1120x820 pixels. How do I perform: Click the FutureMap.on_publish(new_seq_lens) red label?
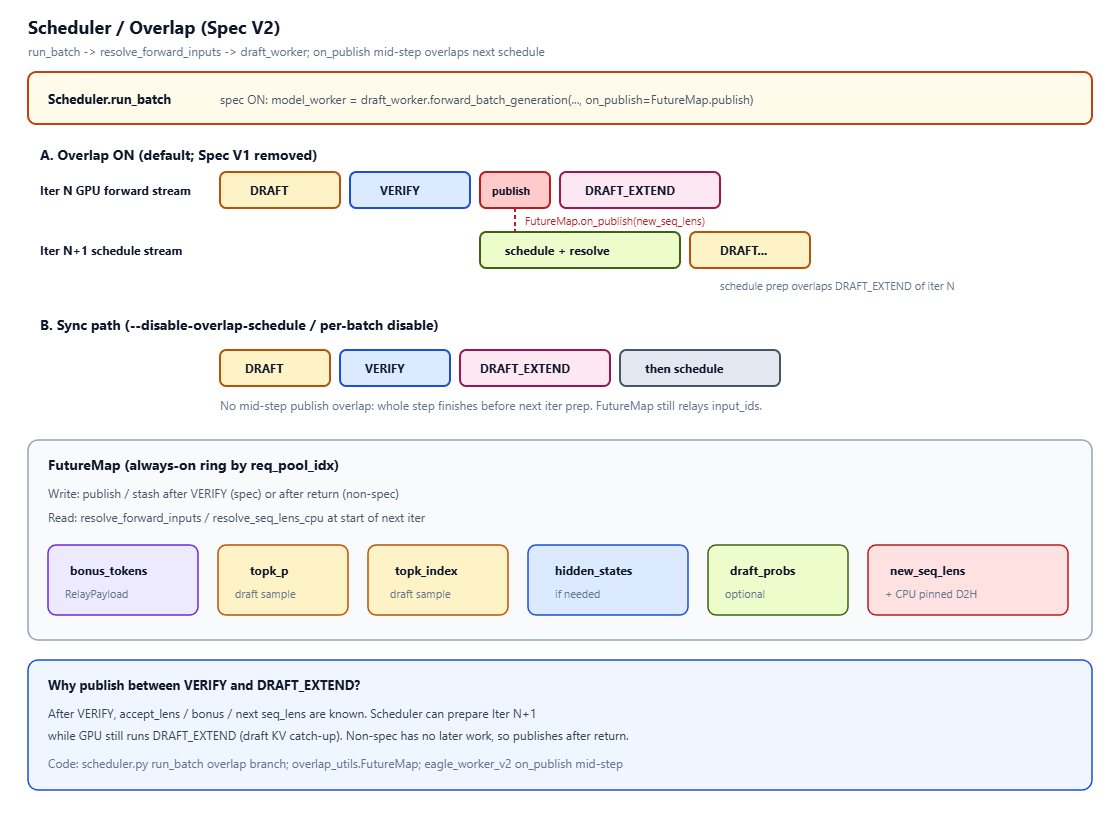(615, 221)
